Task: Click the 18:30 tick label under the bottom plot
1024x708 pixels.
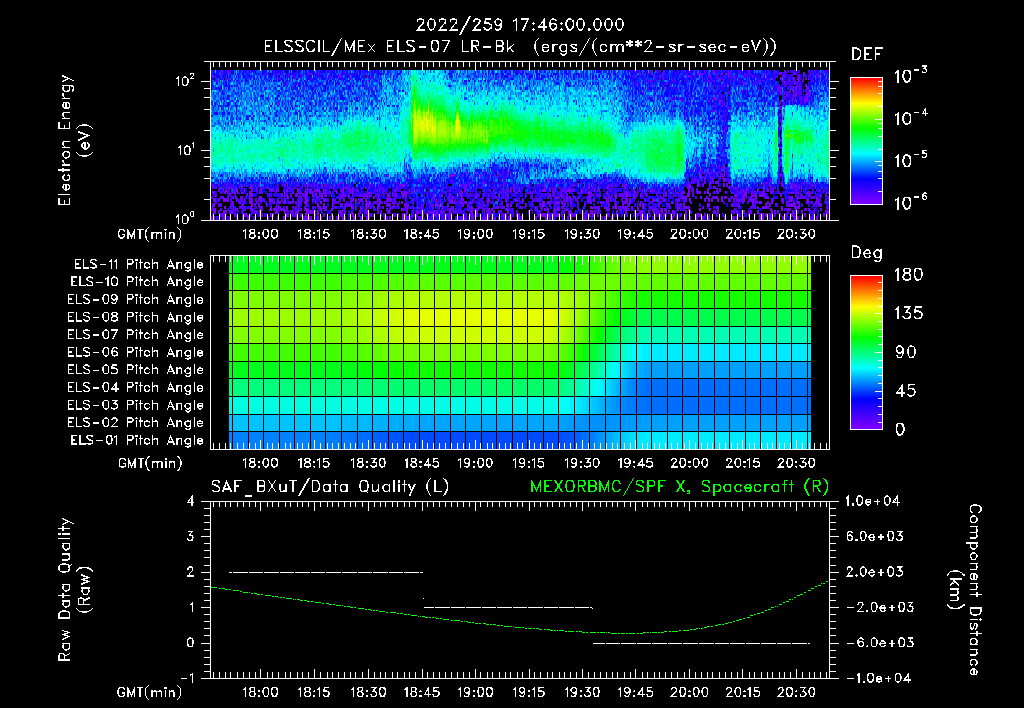Action: click(x=368, y=693)
